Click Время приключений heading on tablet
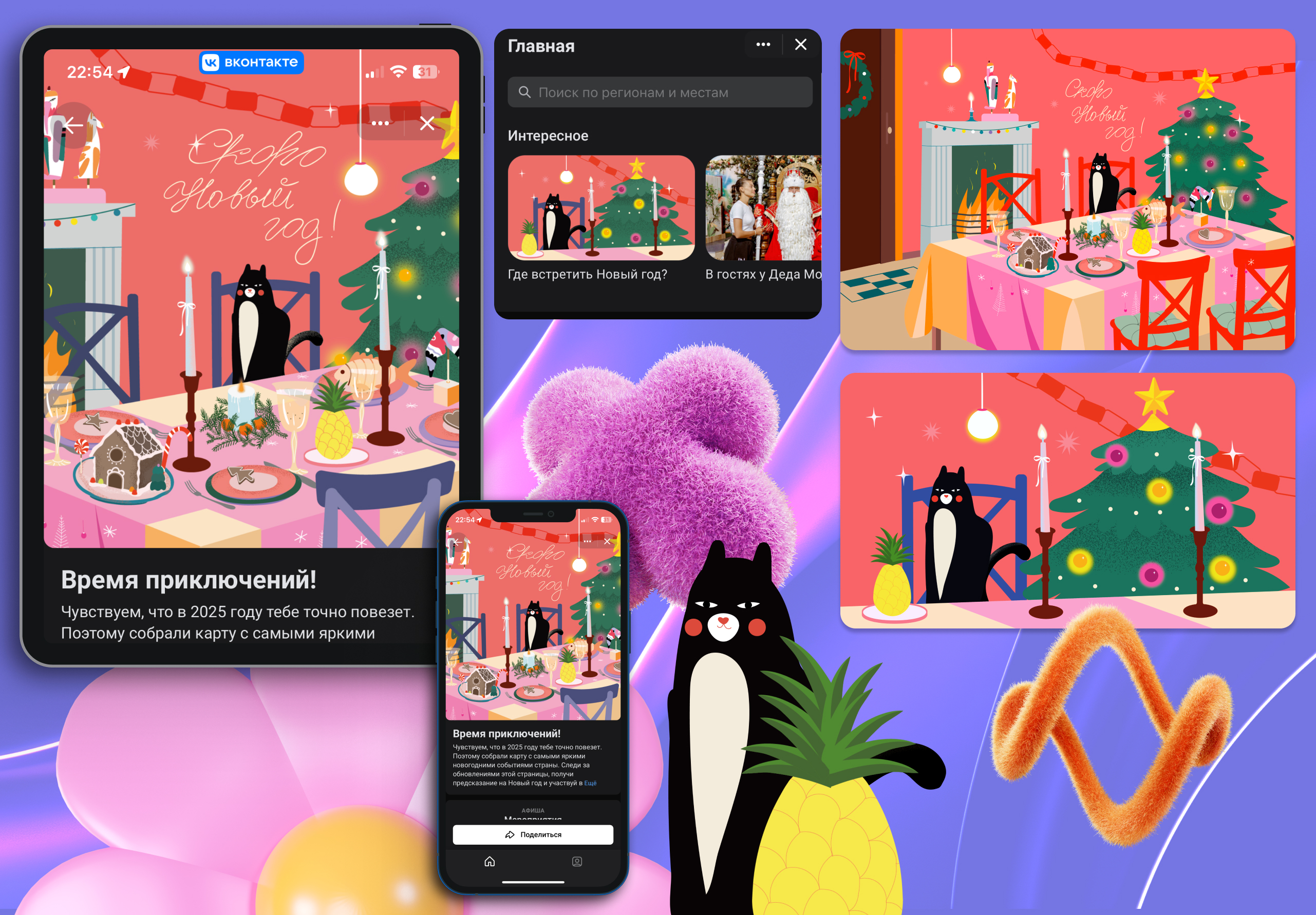 click(x=189, y=580)
